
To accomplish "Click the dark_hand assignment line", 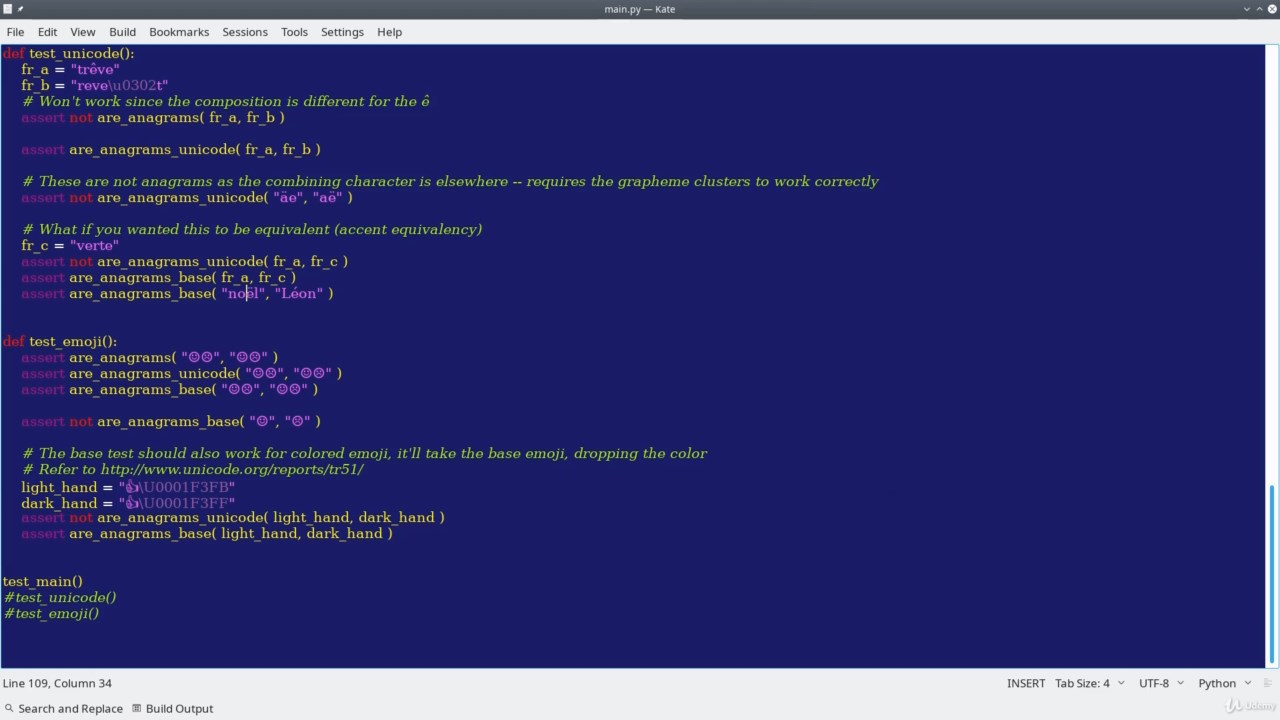I will tap(128, 503).
